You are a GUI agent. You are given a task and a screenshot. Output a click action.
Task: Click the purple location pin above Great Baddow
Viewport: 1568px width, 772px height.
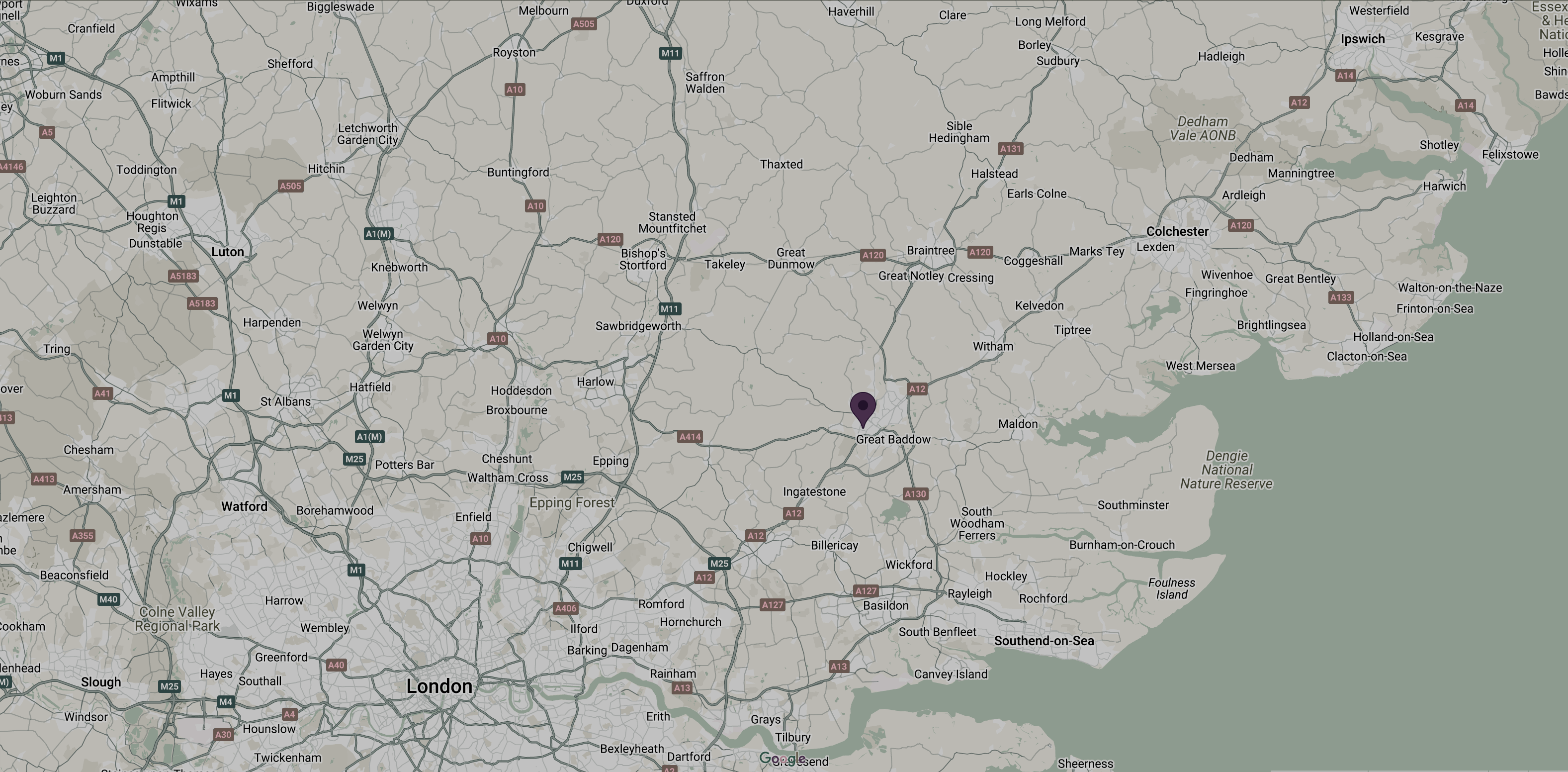(863, 410)
